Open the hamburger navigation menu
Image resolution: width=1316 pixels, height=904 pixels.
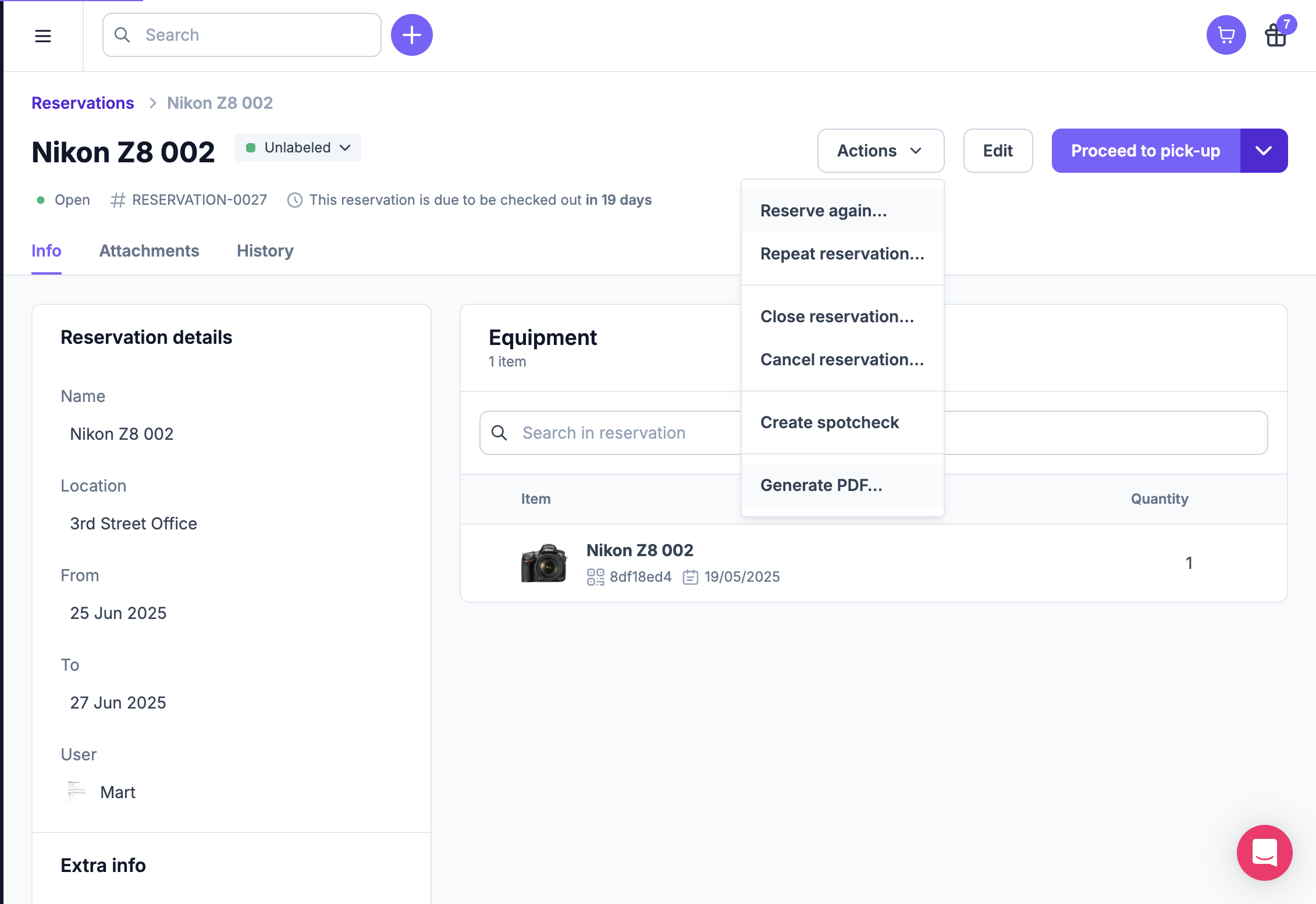click(x=43, y=36)
